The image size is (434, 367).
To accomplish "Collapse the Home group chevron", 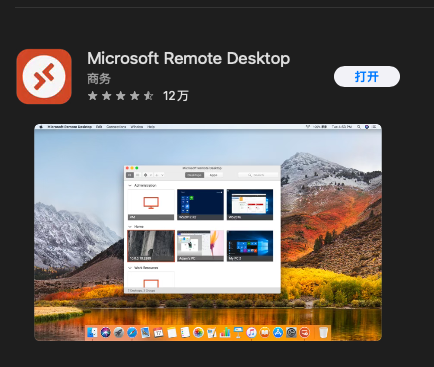I will 130,227.
